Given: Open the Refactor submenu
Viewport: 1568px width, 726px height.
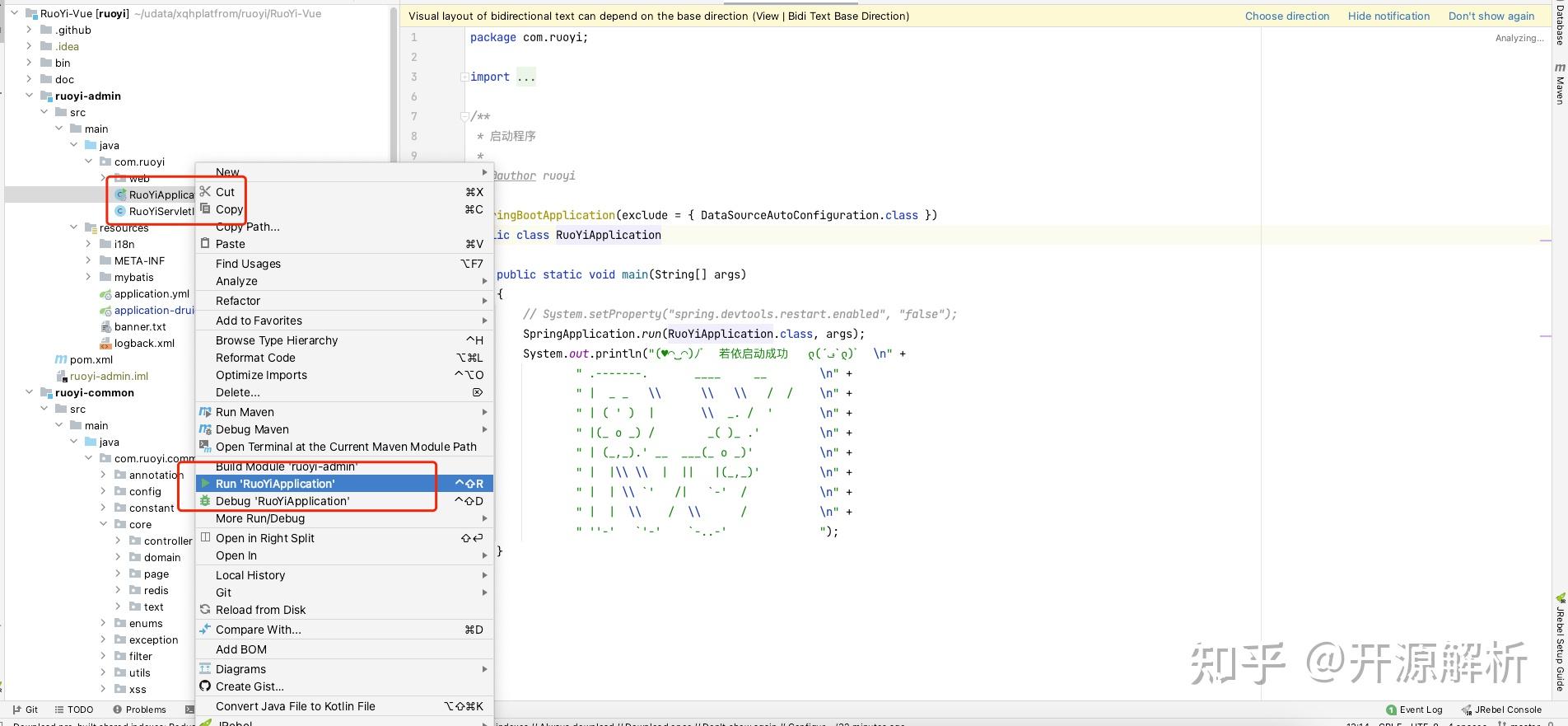Looking at the screenshot, I should 344,301.
